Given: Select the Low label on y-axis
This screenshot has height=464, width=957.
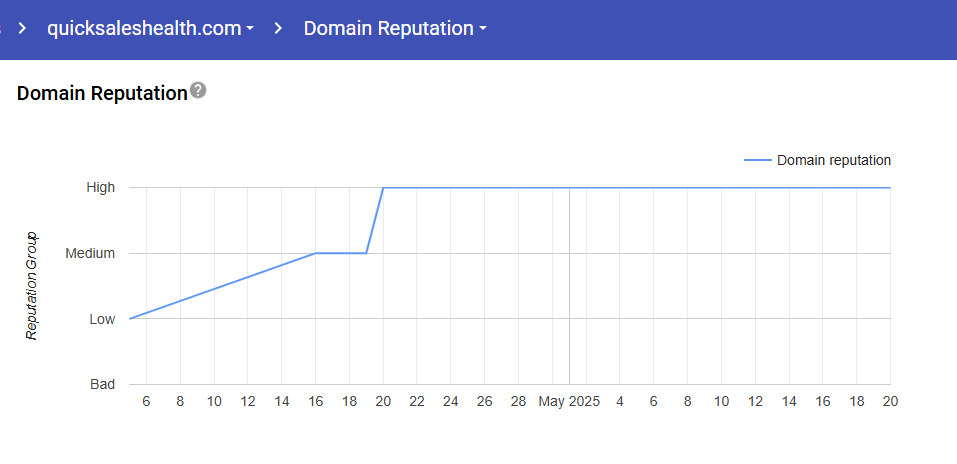Looking at the screenshot, I should point(102,319).
